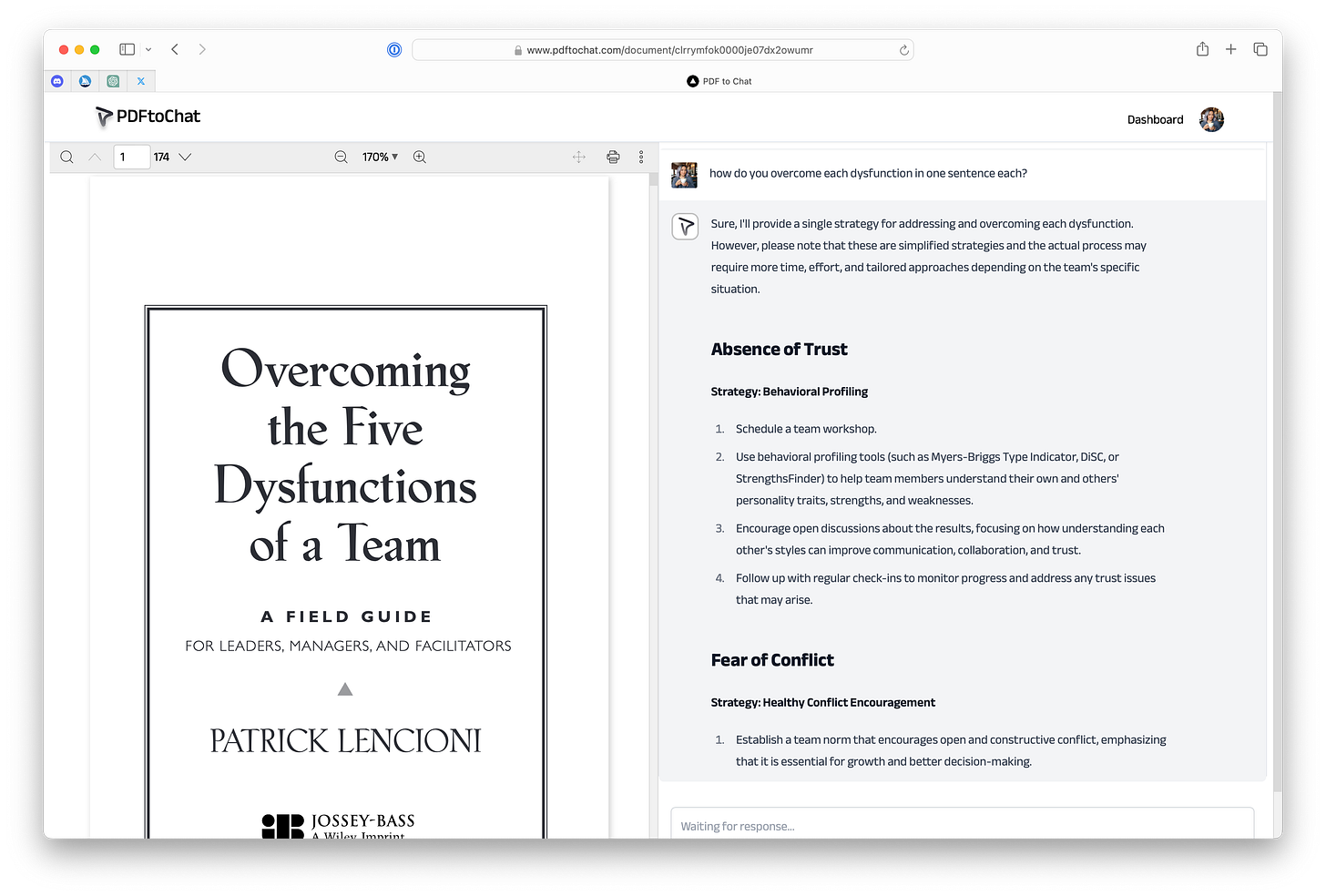Search the PDF with the magnifier icon
Image resolution: width=1326 pixels, height=896 pixels.
point(66,157)
